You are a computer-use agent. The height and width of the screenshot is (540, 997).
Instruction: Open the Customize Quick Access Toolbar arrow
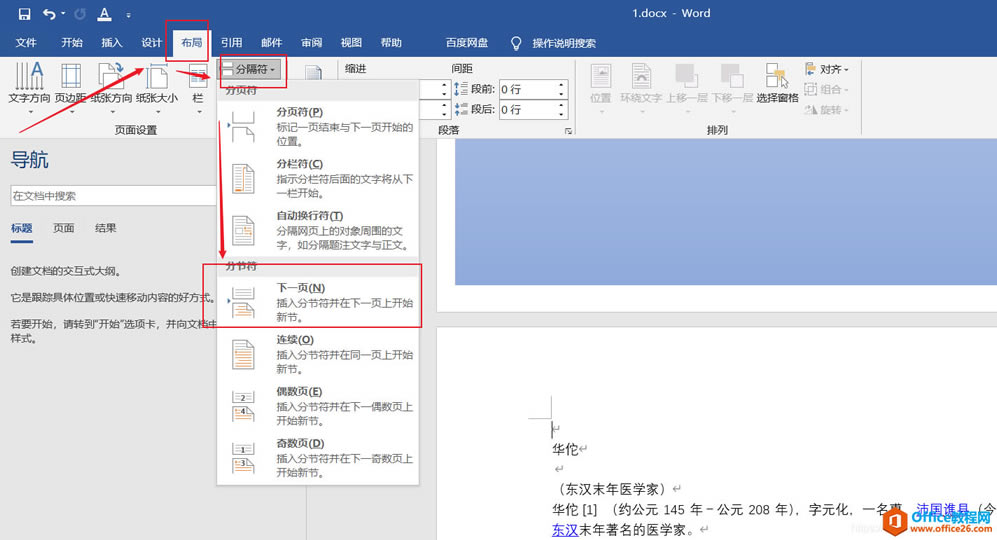[x=128, y=15]
